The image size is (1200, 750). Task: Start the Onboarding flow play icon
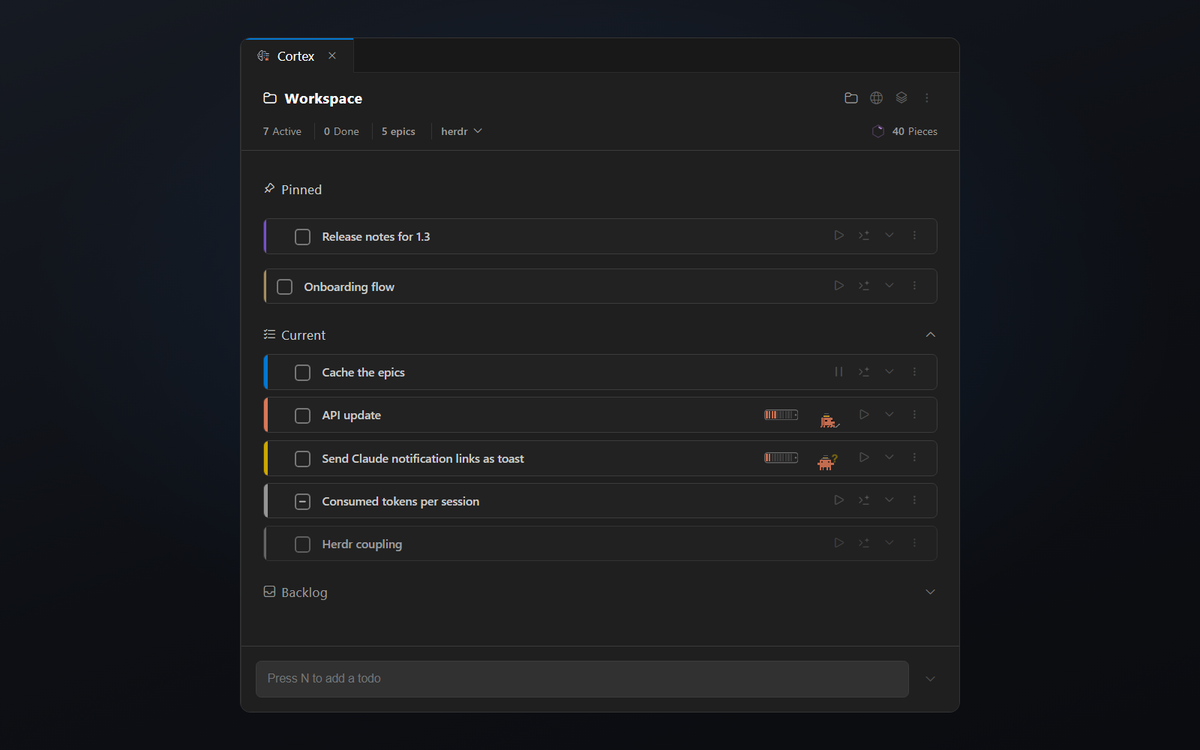(839, 286)
